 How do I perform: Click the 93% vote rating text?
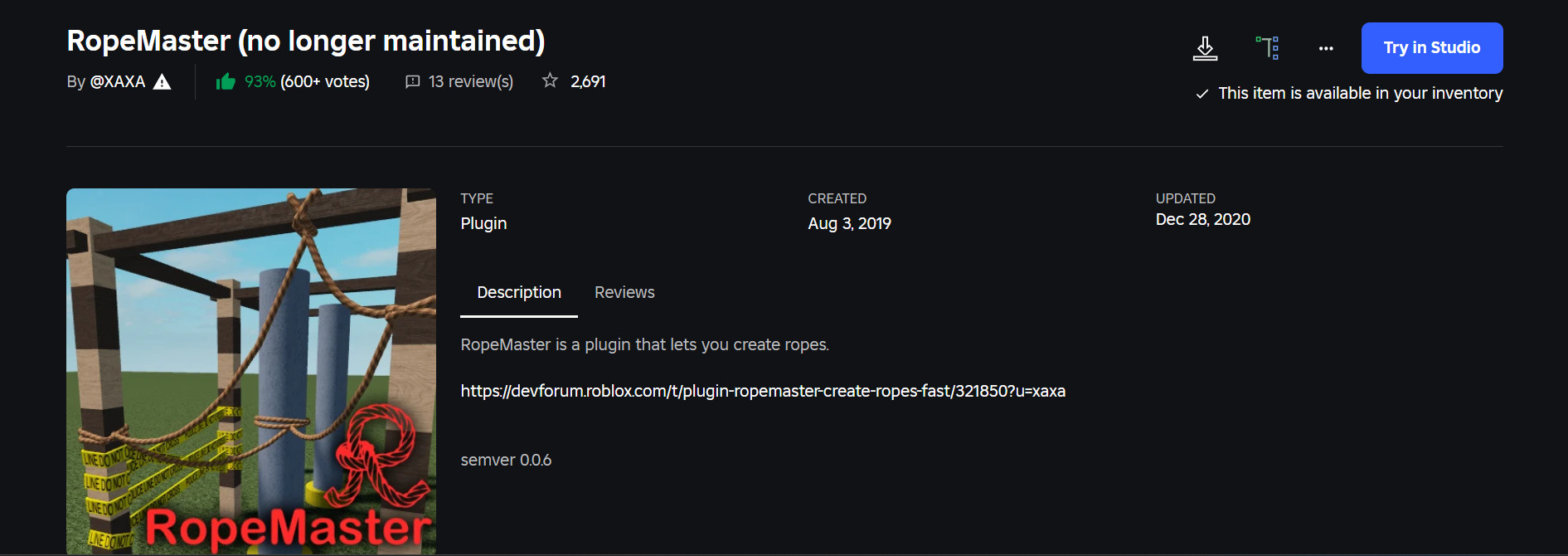(260, 81)
